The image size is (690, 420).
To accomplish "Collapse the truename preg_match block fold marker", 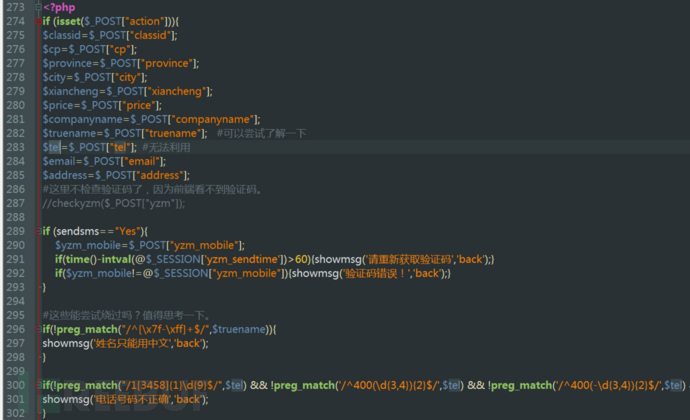I will [x=38, y=329].
